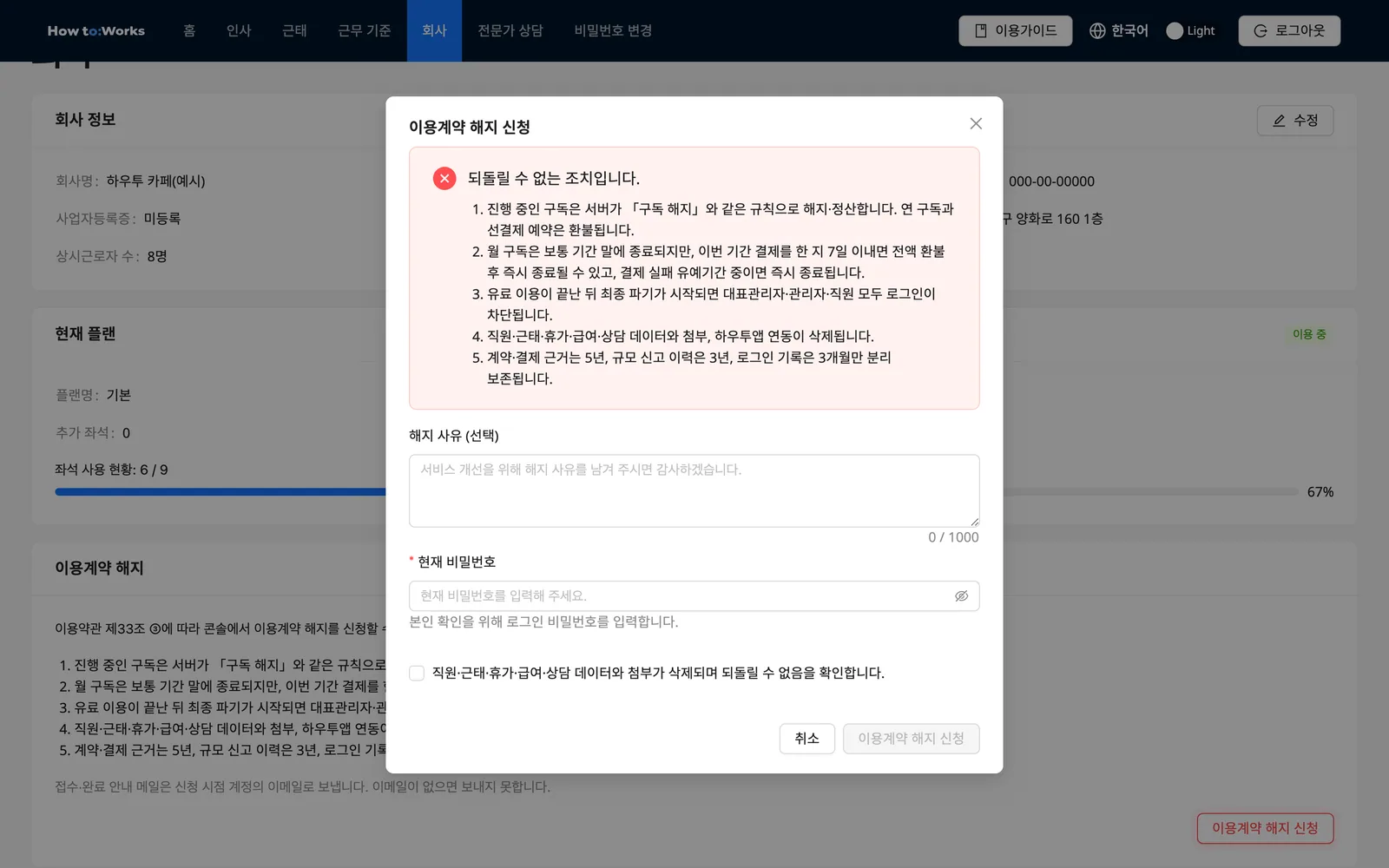Click the 좌석 사용 현황: 6 / 9 text

click(x=111, y=470)
